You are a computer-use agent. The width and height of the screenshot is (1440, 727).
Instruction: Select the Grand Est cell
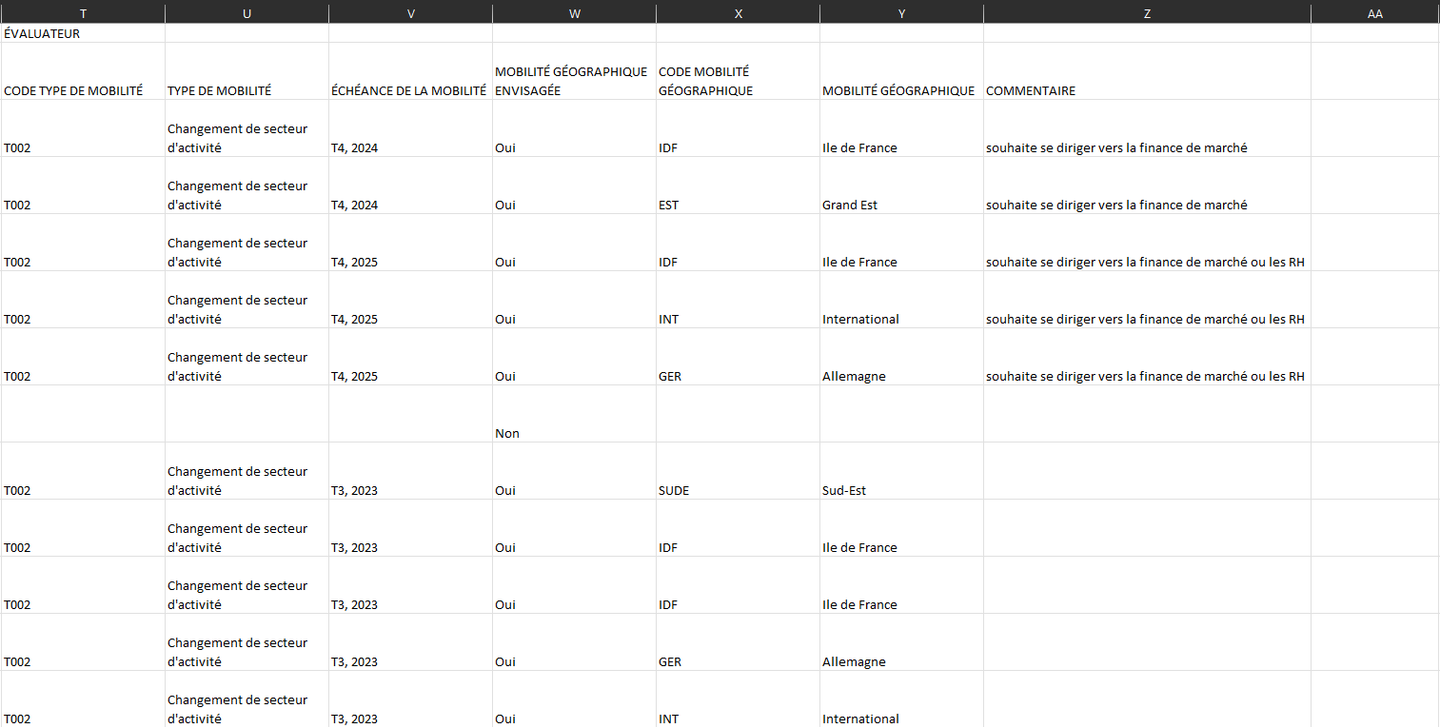pyautogui.click(x=901, y=204)
